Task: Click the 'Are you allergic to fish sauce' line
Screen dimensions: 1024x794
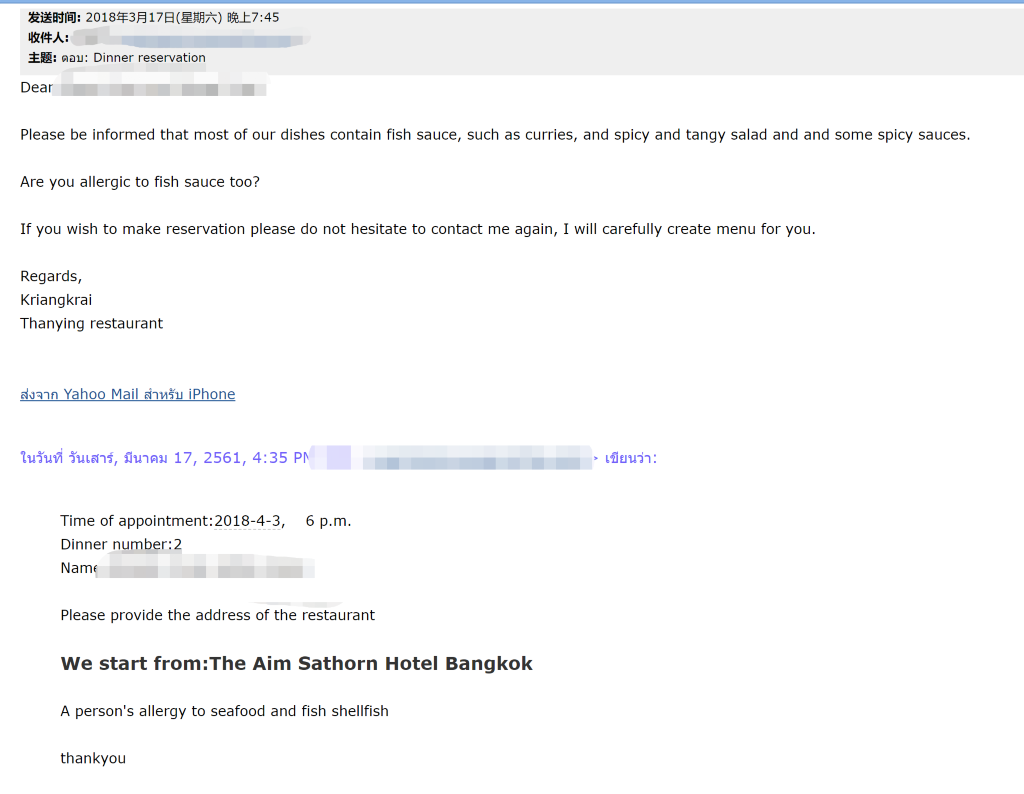Action: click(x=140, y=182)
